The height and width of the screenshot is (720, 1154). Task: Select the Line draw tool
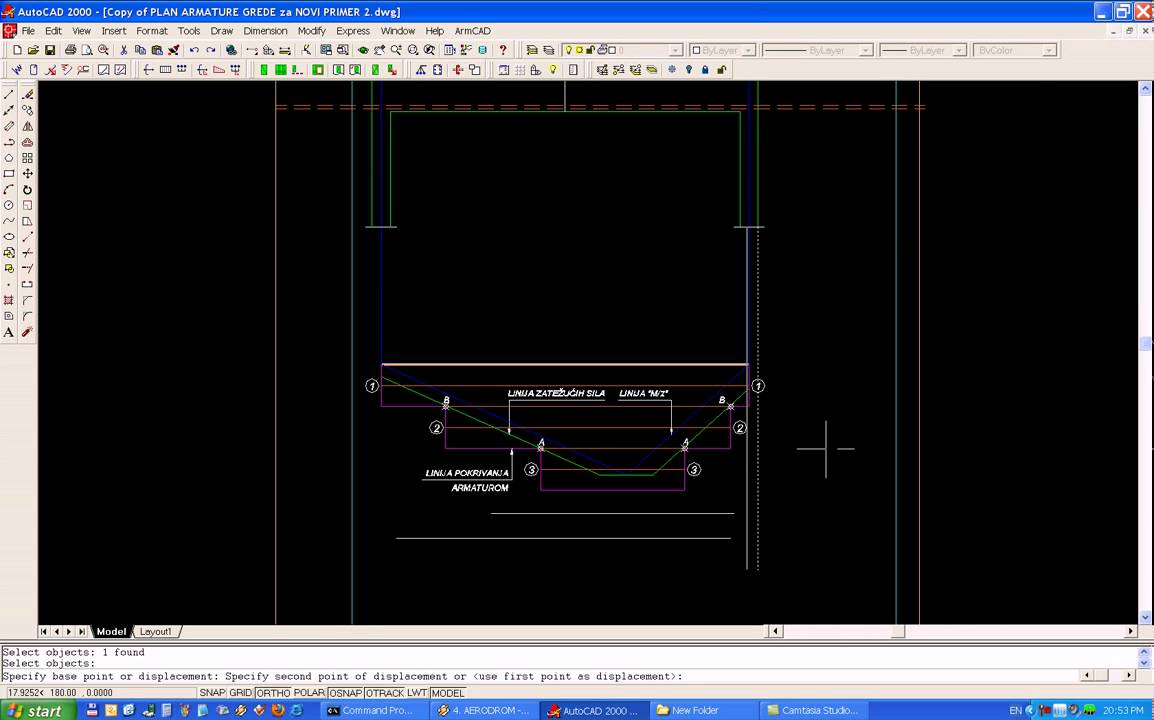tap(9, 94)
